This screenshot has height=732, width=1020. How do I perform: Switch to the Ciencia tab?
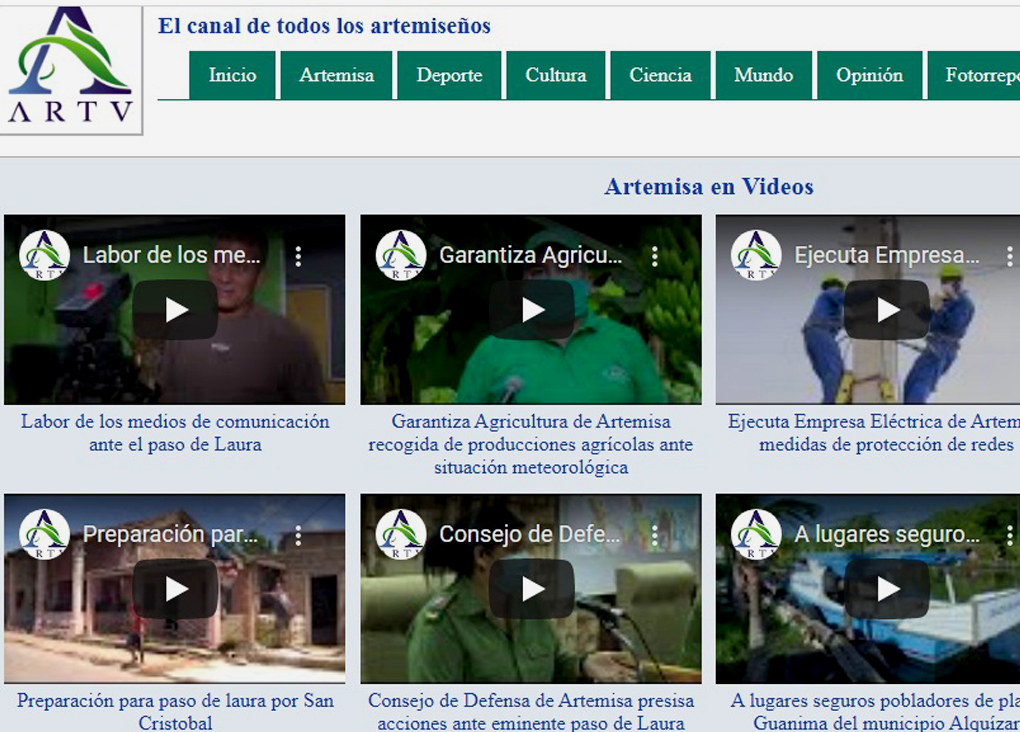[660, 74]
